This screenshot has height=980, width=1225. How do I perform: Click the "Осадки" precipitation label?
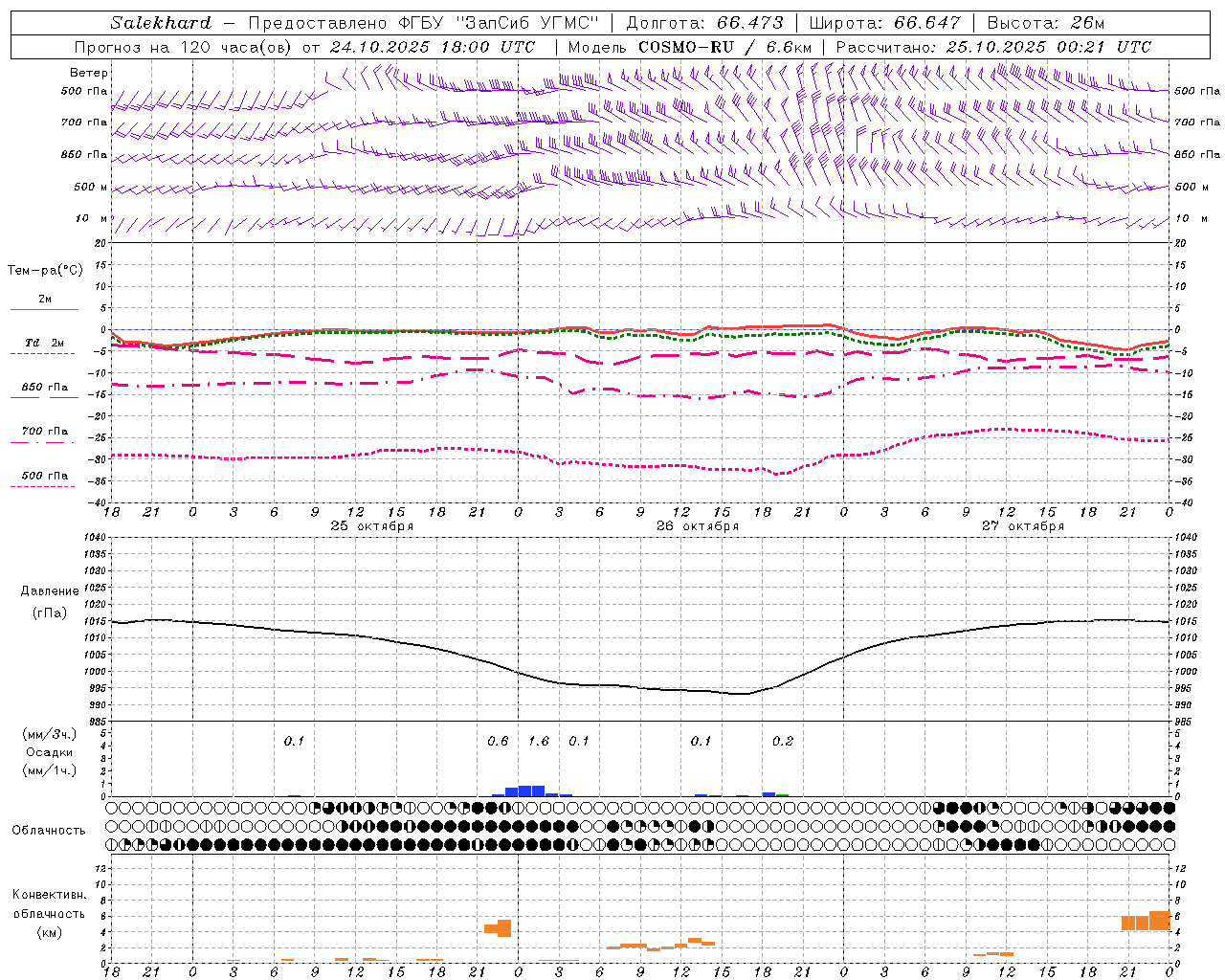[x=51, y=752]
